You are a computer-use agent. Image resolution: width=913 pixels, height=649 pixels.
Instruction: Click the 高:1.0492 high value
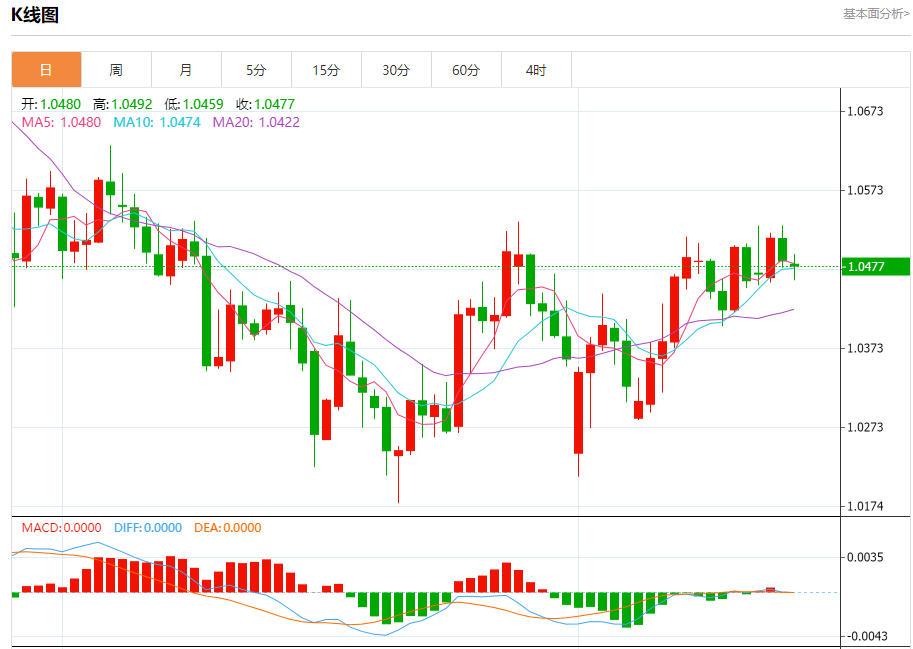(122, 104)
